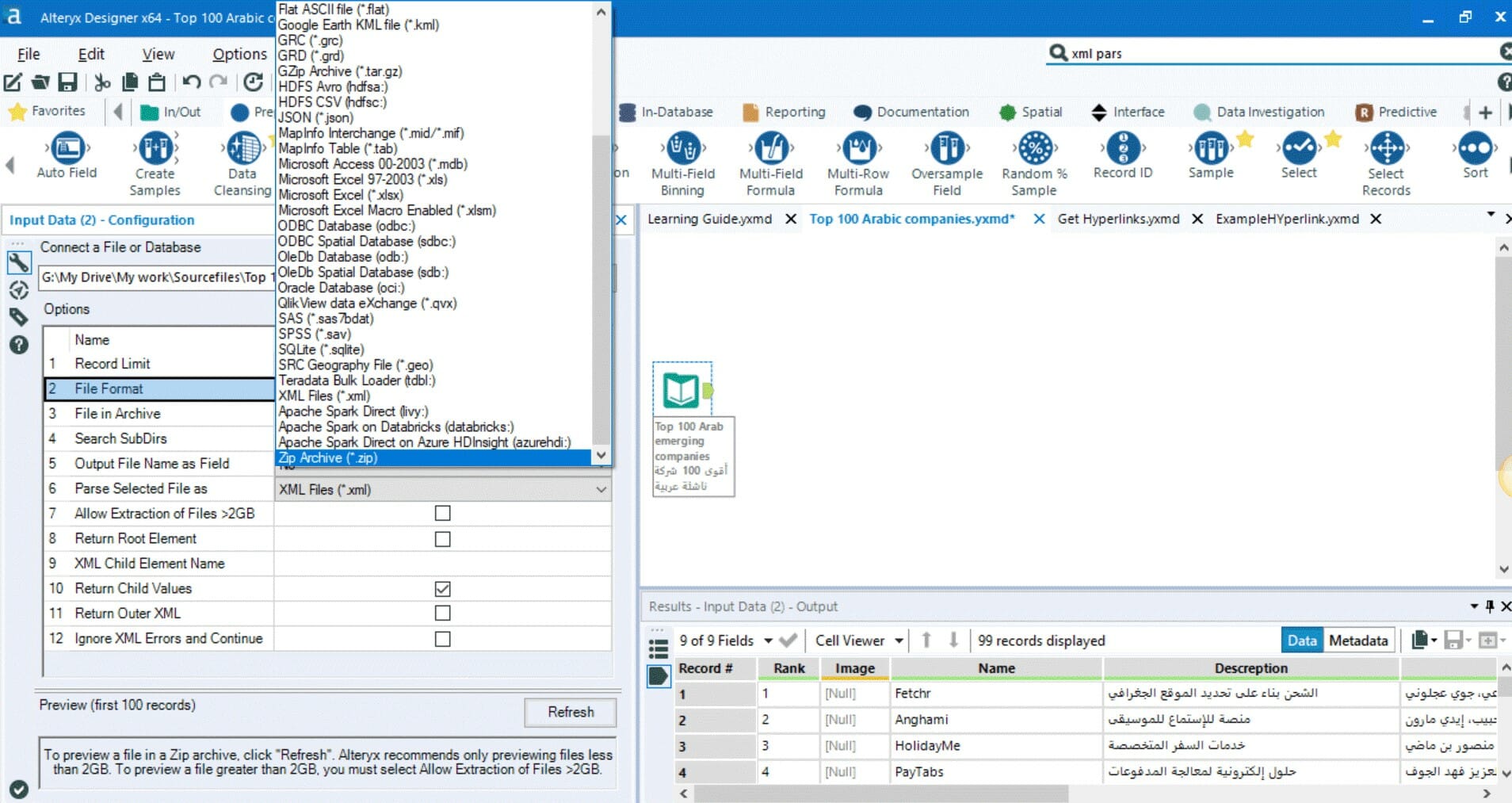Choose the Record ID tool icon
The width and height of the screenshot is (1512, 803).
pos(1123,148)
